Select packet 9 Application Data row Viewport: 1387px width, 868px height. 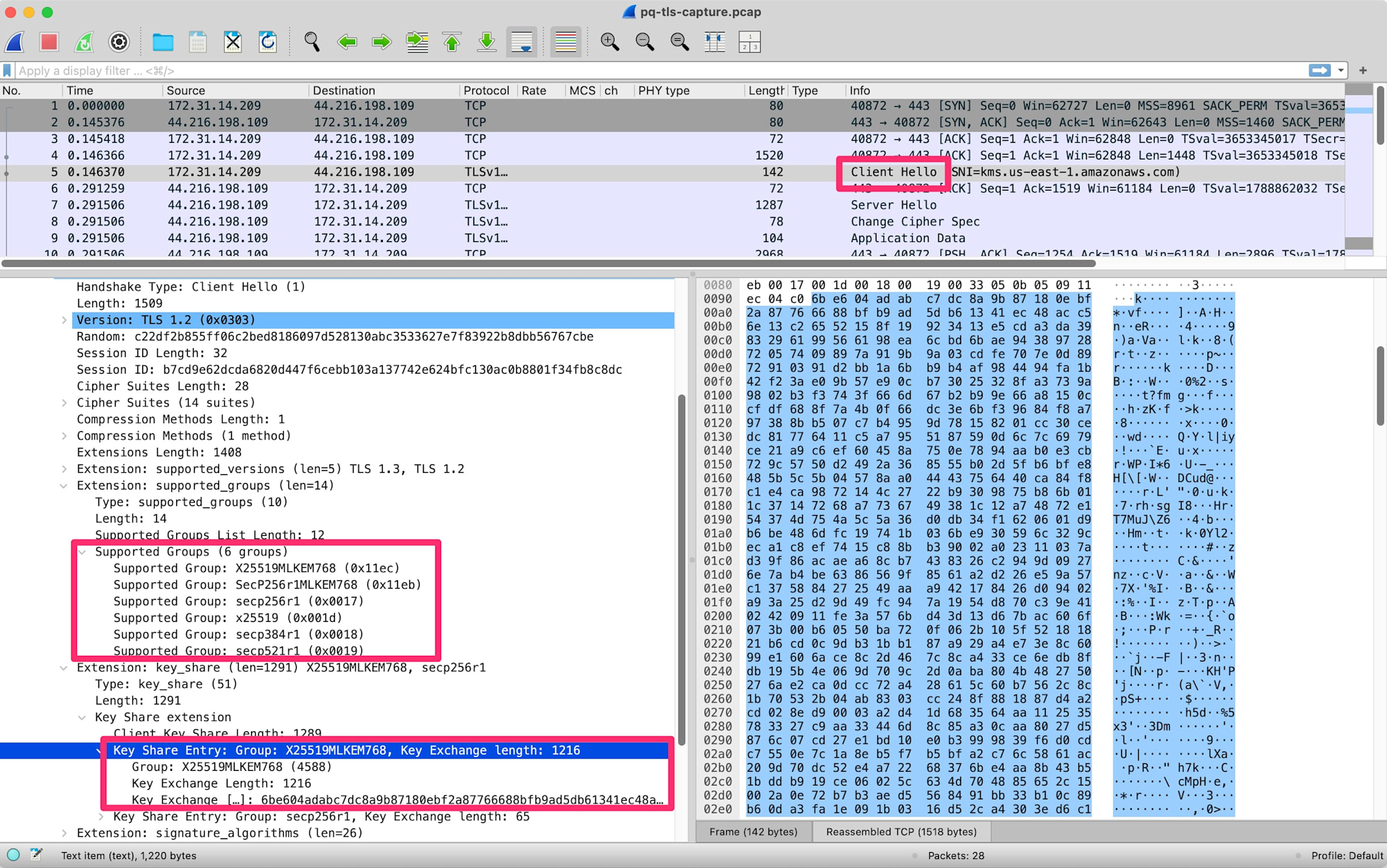pyautogui.click(x=673, y=238)
